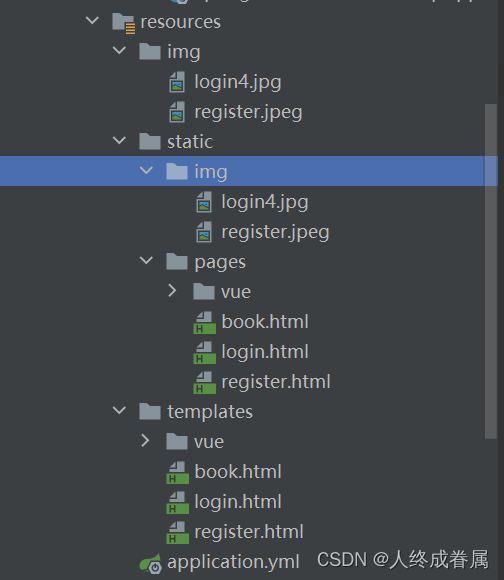Click book.html file icon under pages
The width and height of the screenshot is (504, 580).
(x=204, y=323)
